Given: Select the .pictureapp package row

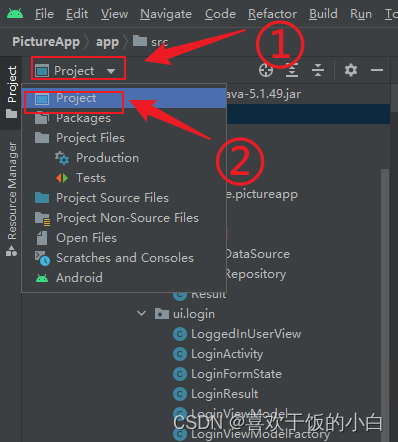Looking at the screenshot, I should click(262, 194).
